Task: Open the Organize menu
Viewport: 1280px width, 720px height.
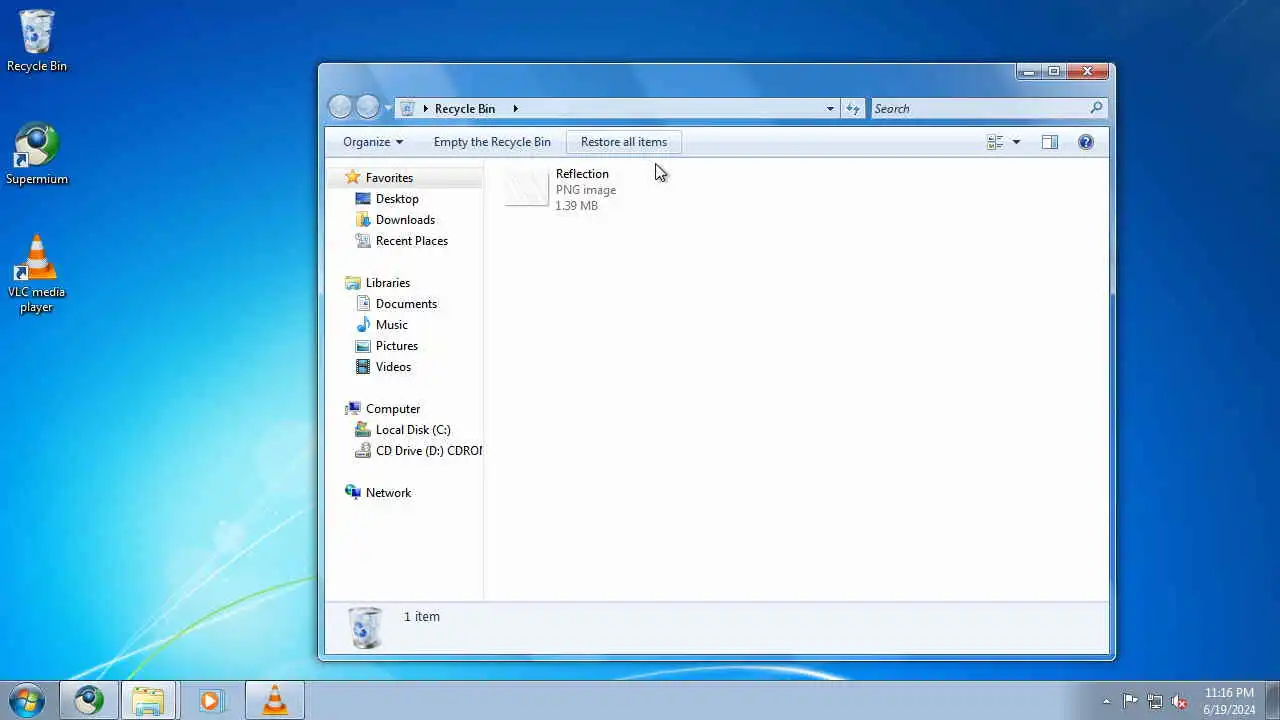Action: coord(373,142)
